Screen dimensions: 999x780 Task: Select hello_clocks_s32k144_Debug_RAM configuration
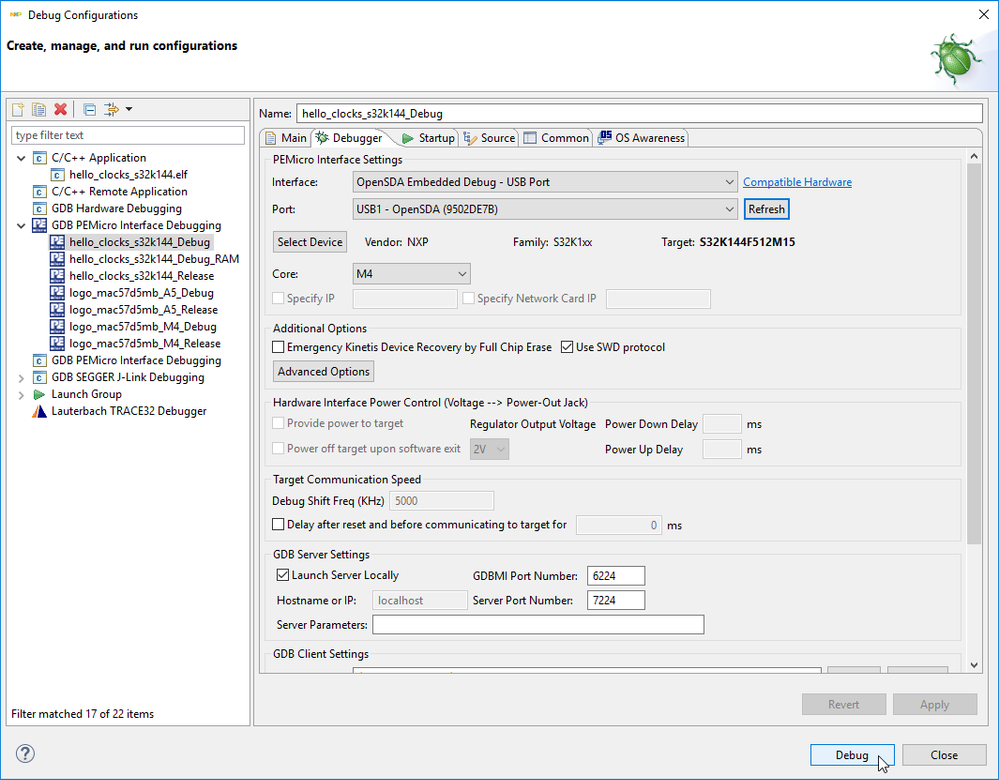coord(154,259)
